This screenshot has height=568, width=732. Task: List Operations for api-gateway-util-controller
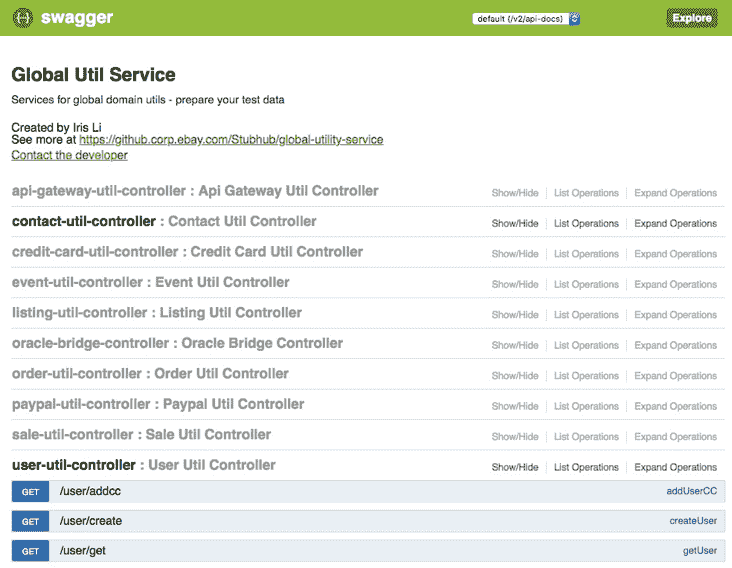586,193
